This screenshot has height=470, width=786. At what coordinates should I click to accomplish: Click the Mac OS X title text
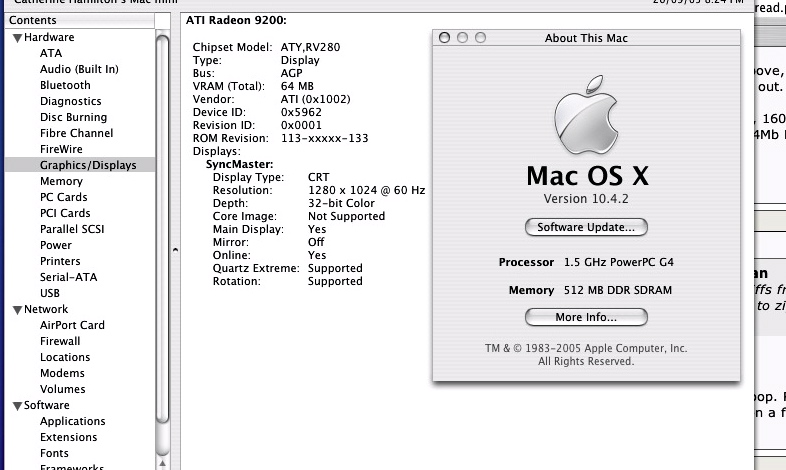click(x=587, y=176)
